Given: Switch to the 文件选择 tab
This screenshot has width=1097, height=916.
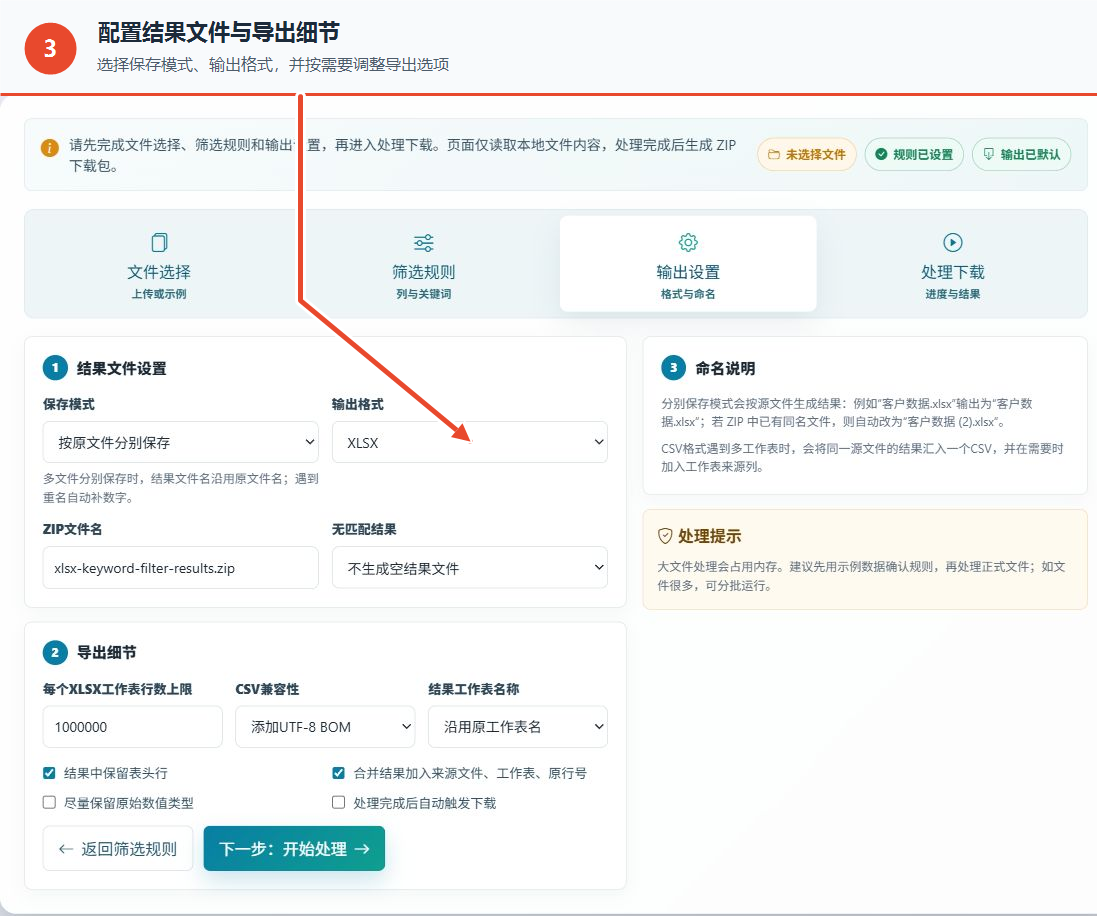Looking at the screenshot, I should tap(160, 264).
